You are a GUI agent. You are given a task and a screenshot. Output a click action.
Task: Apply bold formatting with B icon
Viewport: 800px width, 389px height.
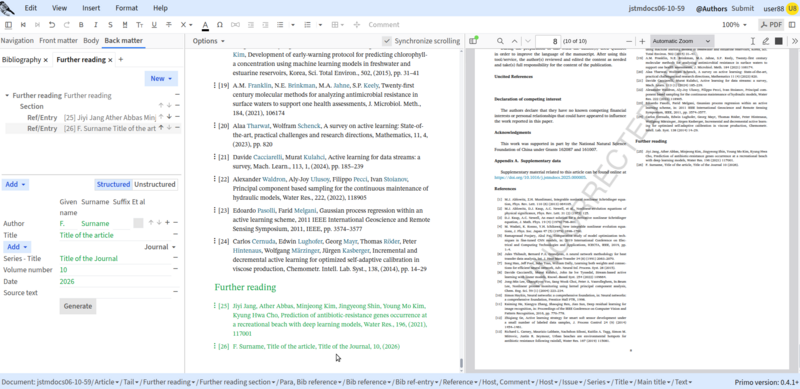coord(81,25)
